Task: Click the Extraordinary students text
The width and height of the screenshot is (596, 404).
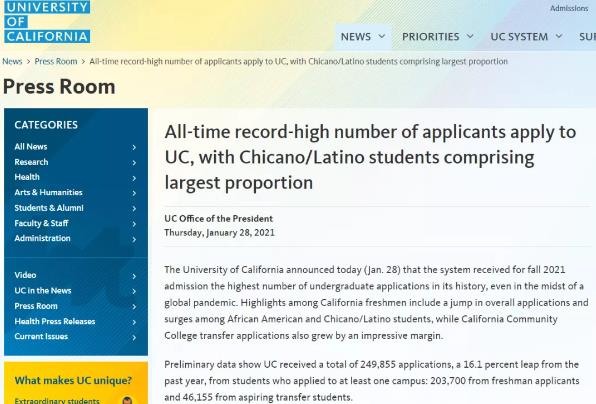Action: (x=57, y=401)
